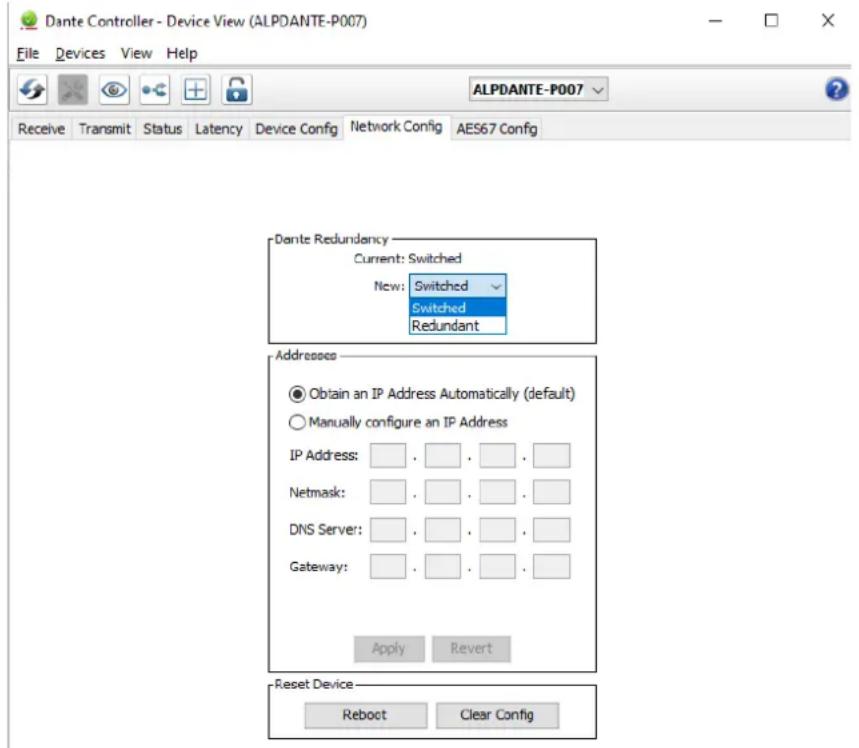Maximize the Dante Controller window
The width and height of the screenshot is (859, 748).
pyautogui.click(x=771, y=21)
